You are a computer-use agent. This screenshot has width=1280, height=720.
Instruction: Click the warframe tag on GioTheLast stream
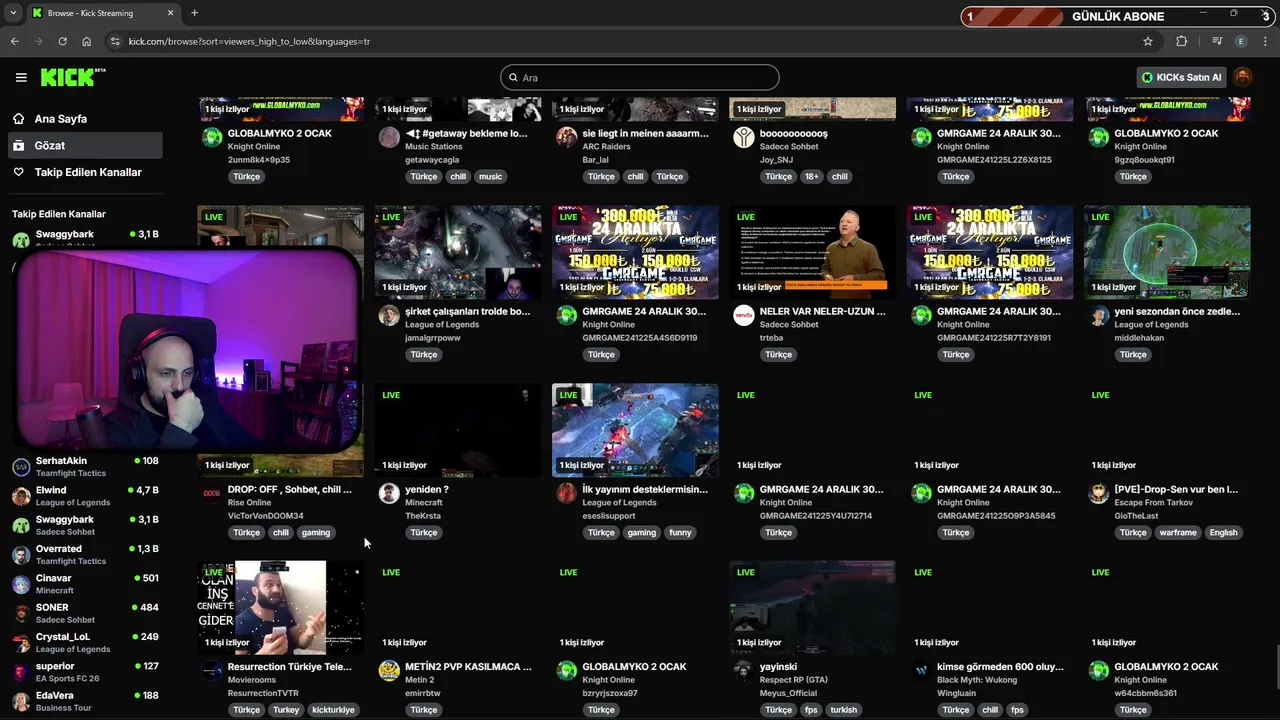click(x=1178, y=532)
